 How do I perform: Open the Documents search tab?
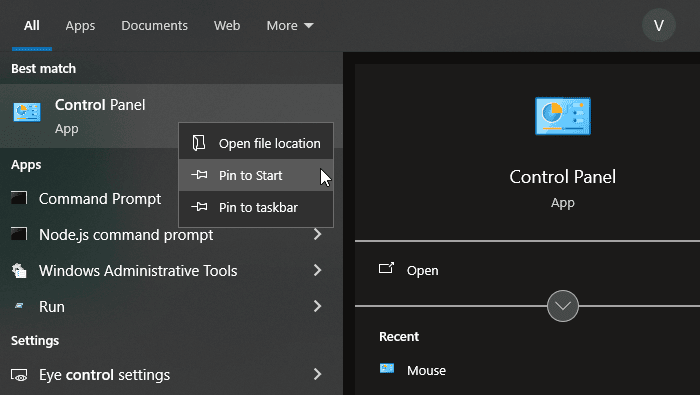[x=154, y=25]
